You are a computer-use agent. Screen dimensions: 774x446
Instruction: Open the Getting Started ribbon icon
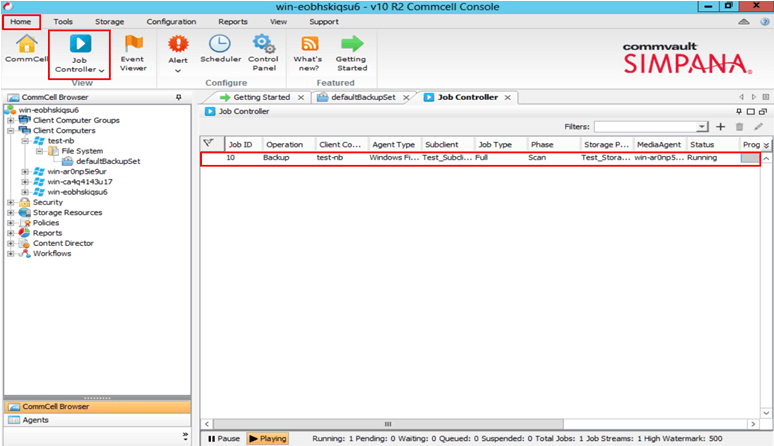click(x=351, y=51)
